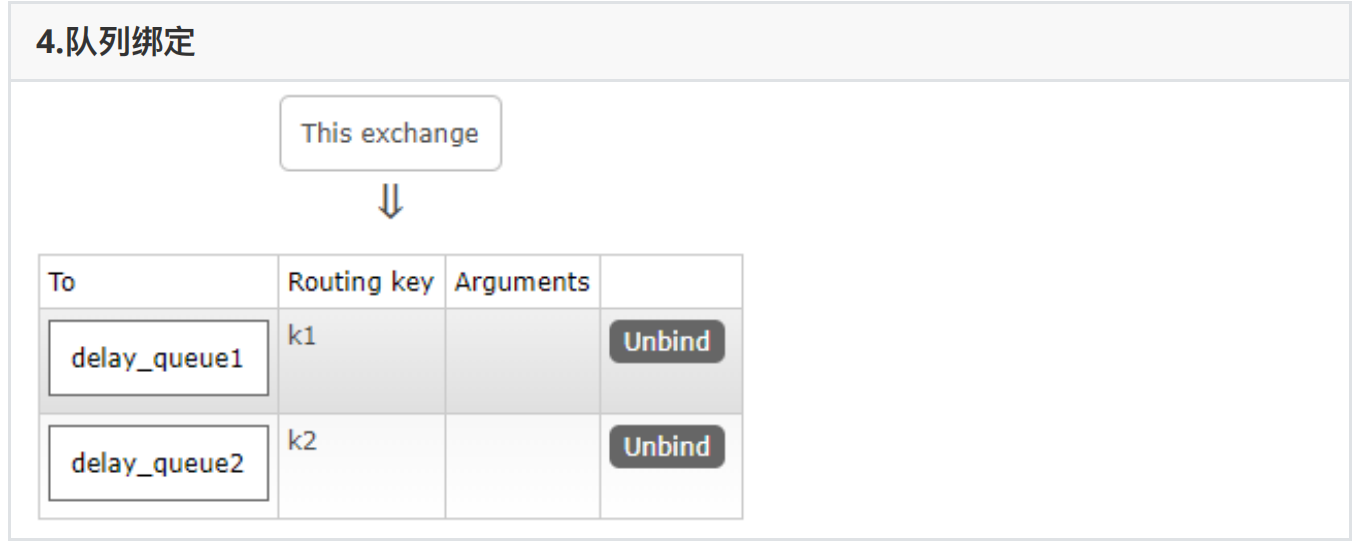The height and width of the screenshot is (552, 1365).
Task: Click the double down arrow under This exchange
Action: [390, 203]
